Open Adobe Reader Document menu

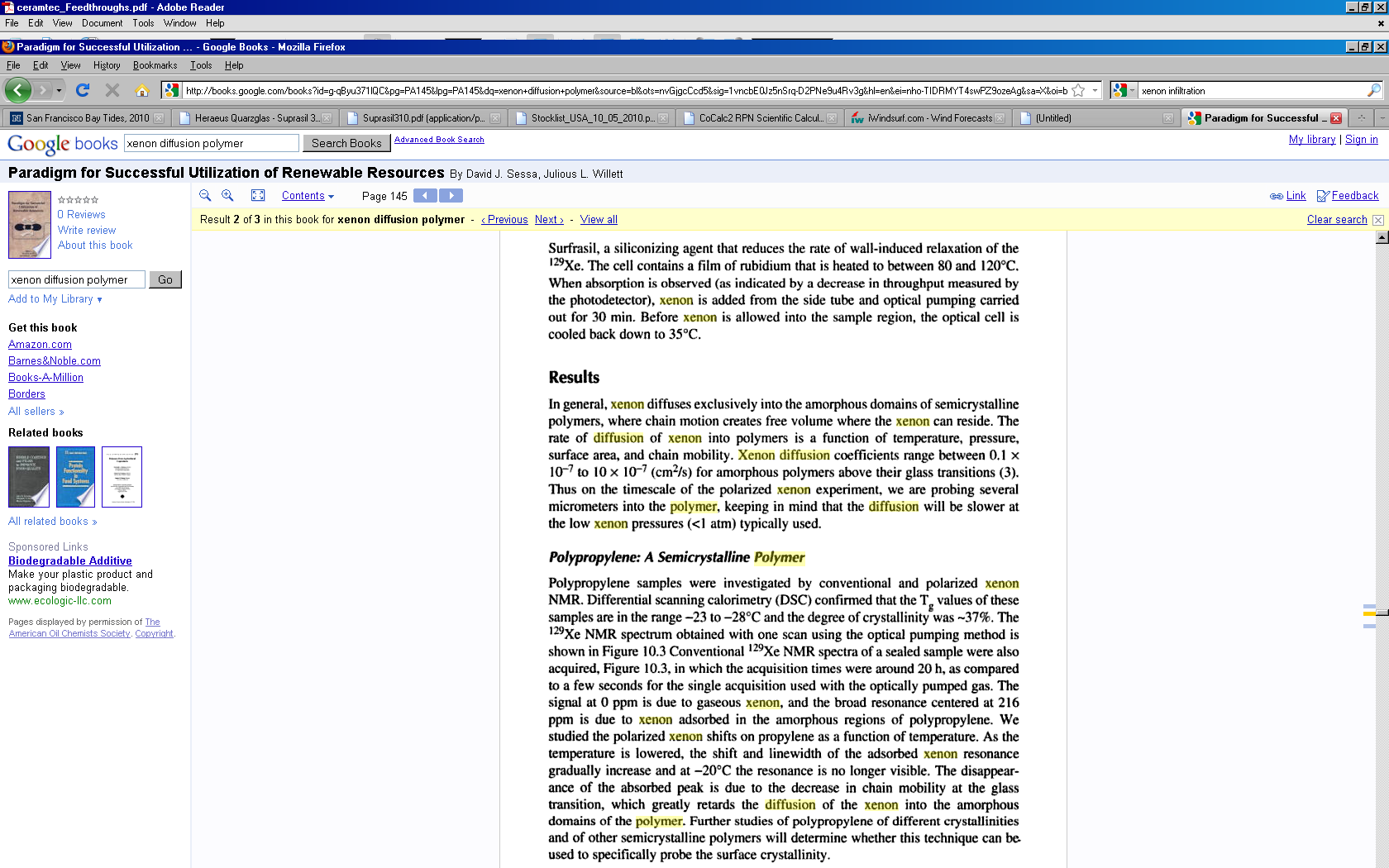click(102, 23)
